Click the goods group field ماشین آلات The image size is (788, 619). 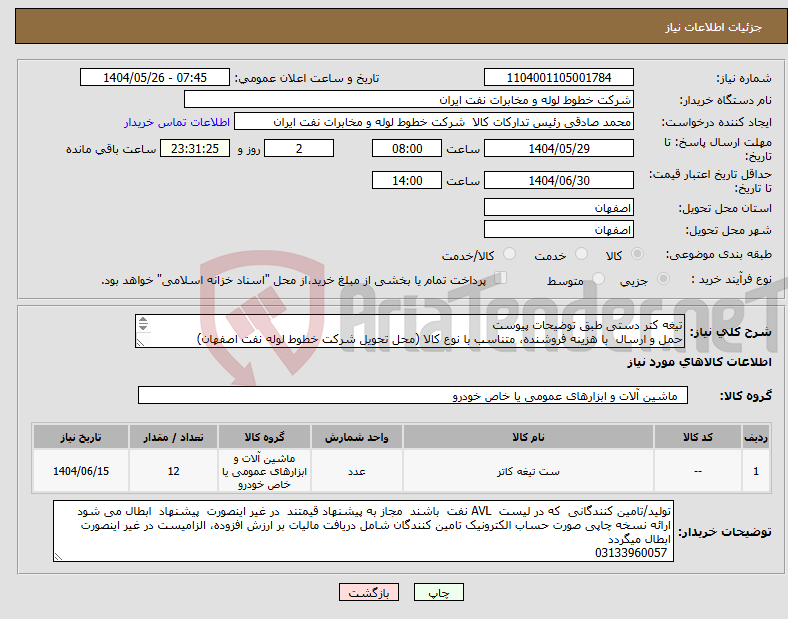413,395
